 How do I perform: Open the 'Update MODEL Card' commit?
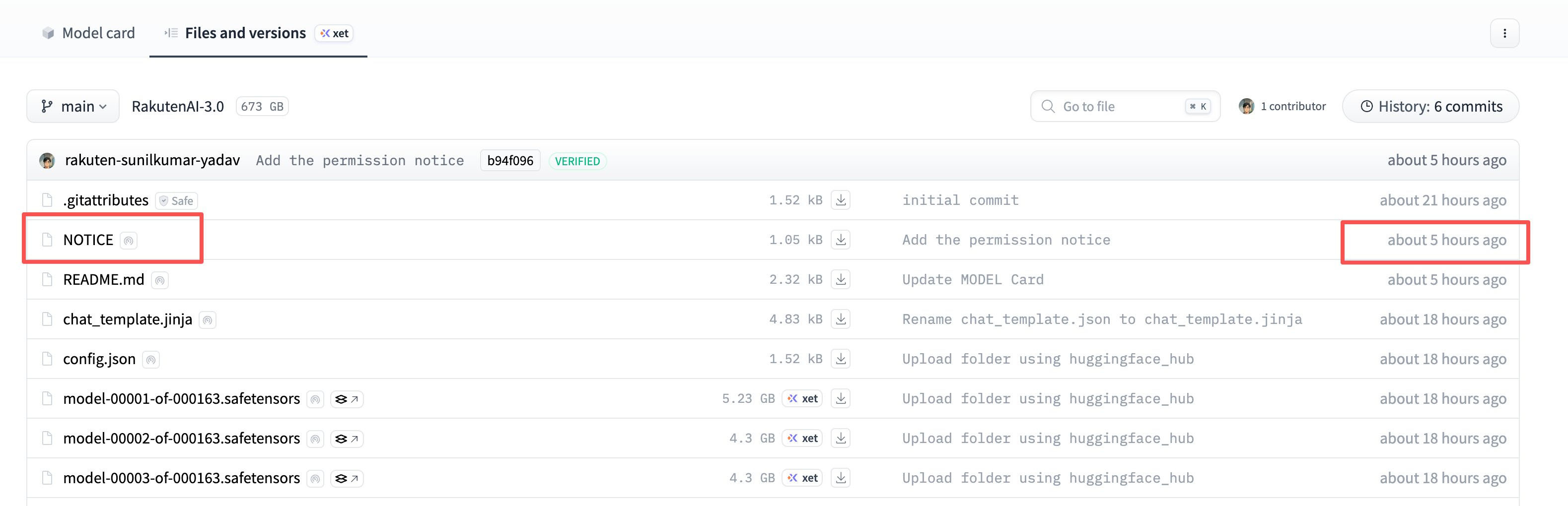973,279
